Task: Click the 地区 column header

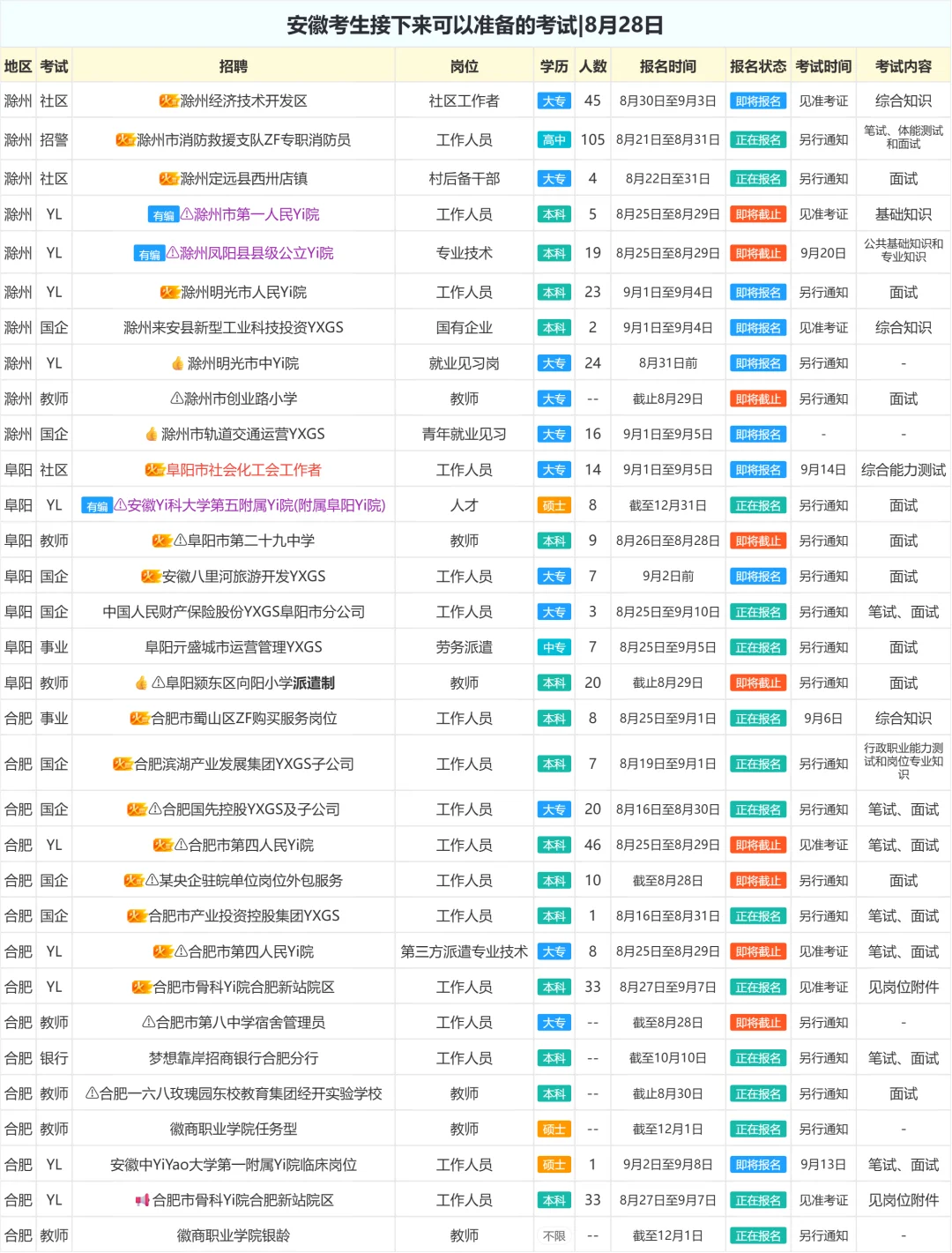Action: (x=18, y=66)
